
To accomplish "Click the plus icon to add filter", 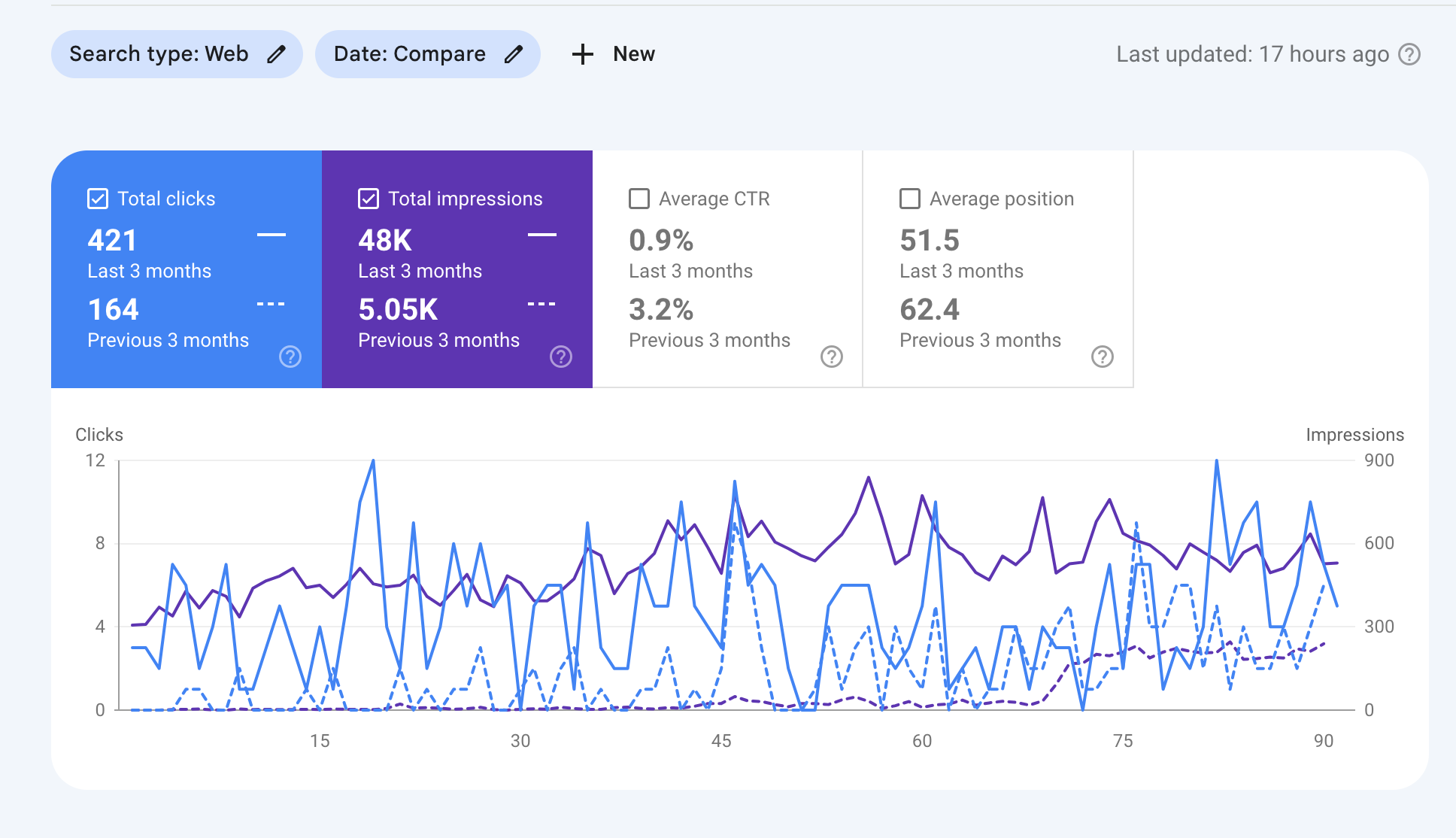I will (582, 54).
